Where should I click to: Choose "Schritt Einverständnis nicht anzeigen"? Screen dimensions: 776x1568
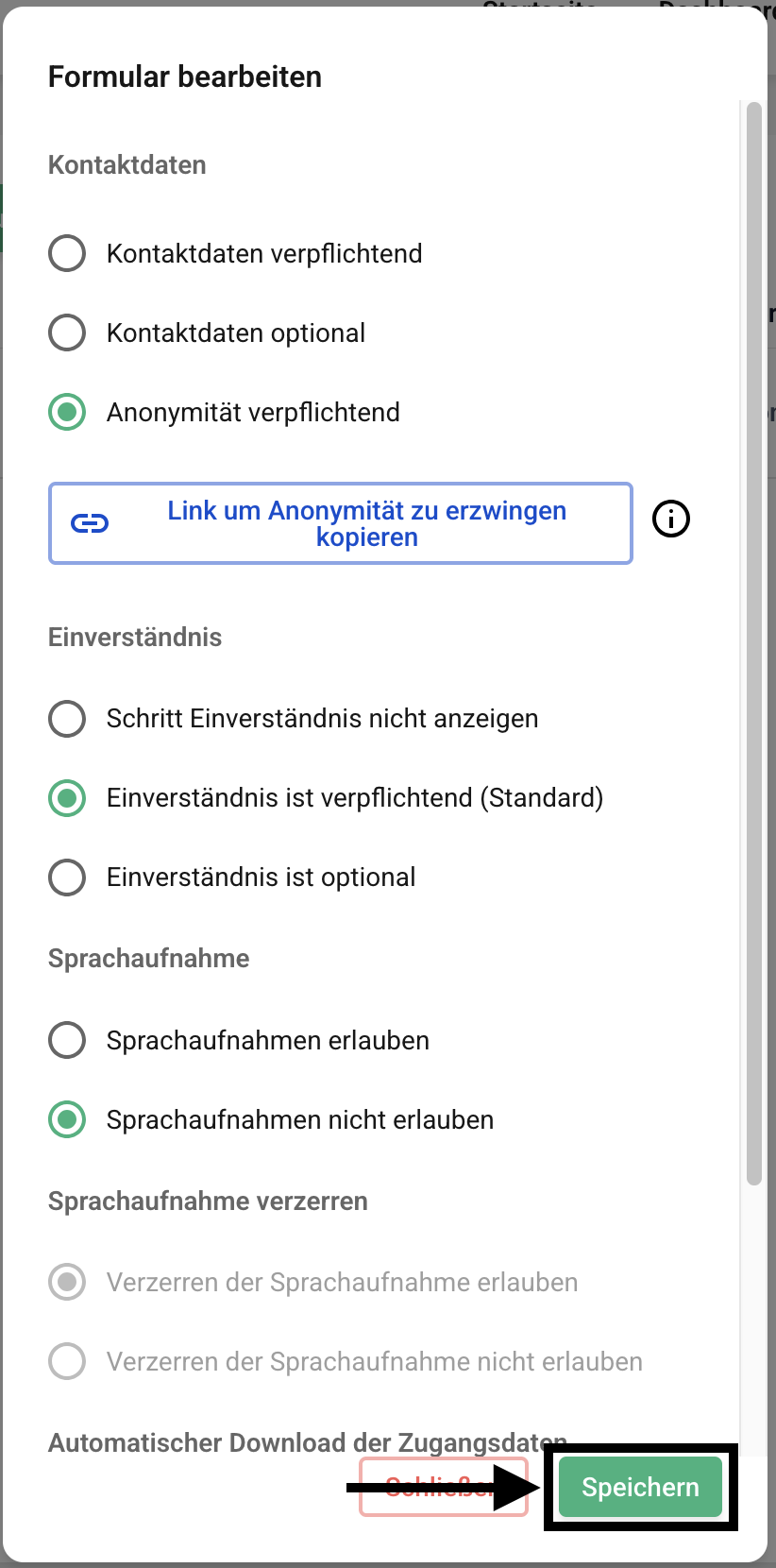[67, 718]
